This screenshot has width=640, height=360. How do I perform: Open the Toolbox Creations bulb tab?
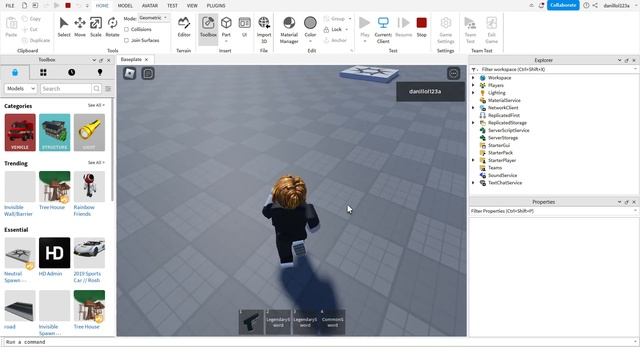[100, 72]
